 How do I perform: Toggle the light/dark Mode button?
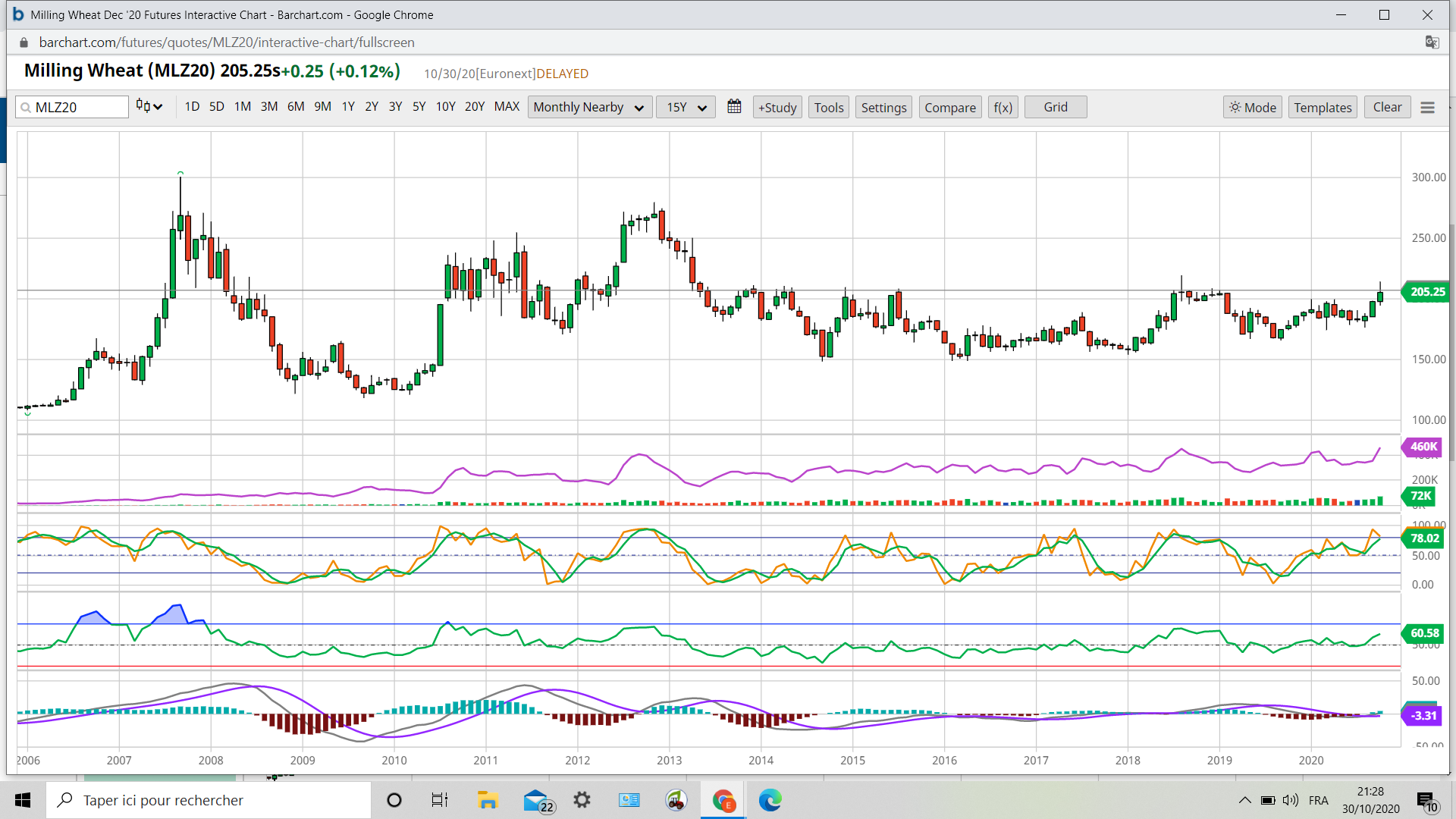[1253, 108]
